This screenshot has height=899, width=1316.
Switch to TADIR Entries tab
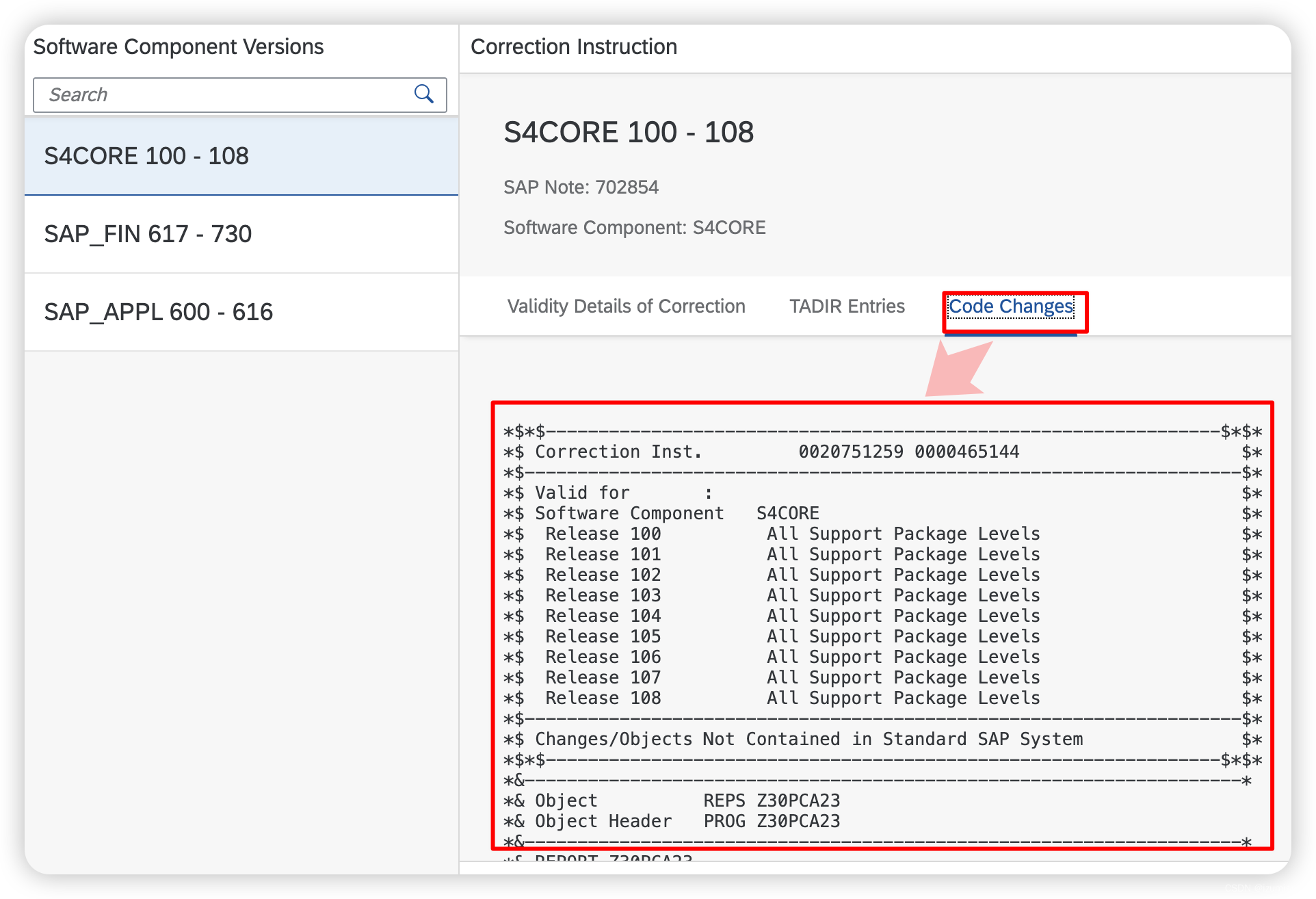click(x=847, y=306)
